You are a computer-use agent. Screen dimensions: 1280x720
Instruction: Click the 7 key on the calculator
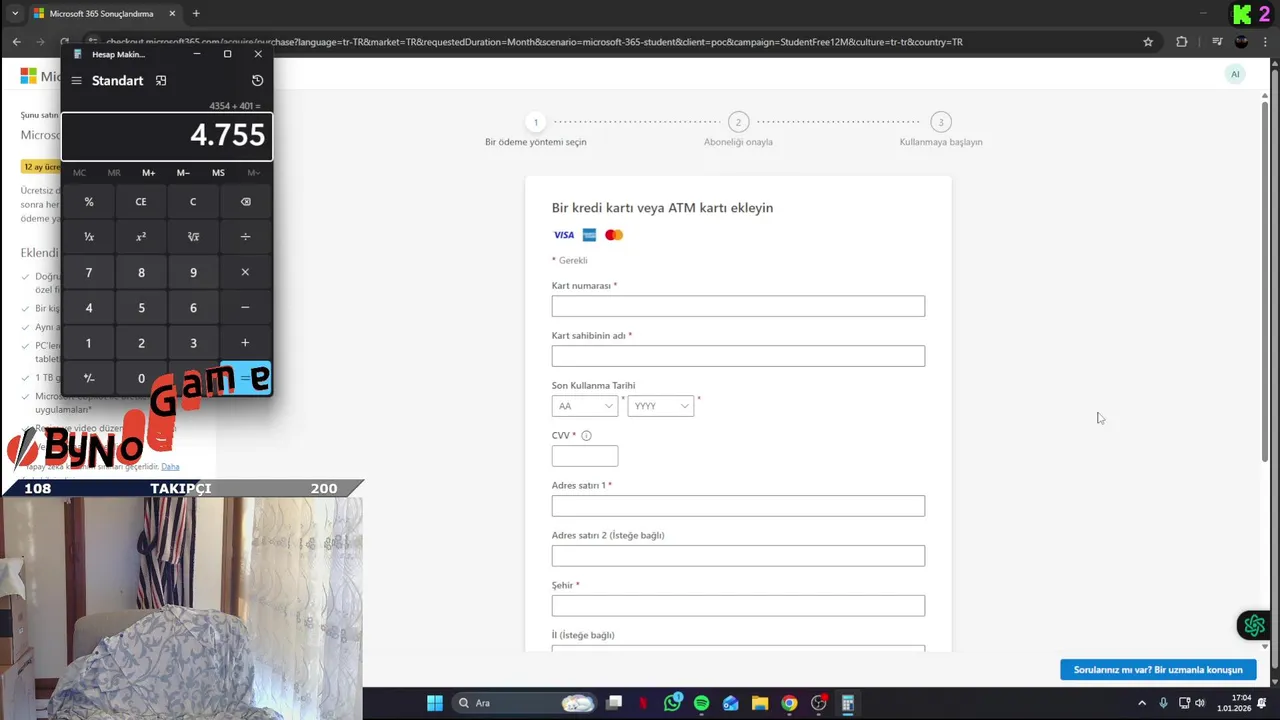pos(89,273)
